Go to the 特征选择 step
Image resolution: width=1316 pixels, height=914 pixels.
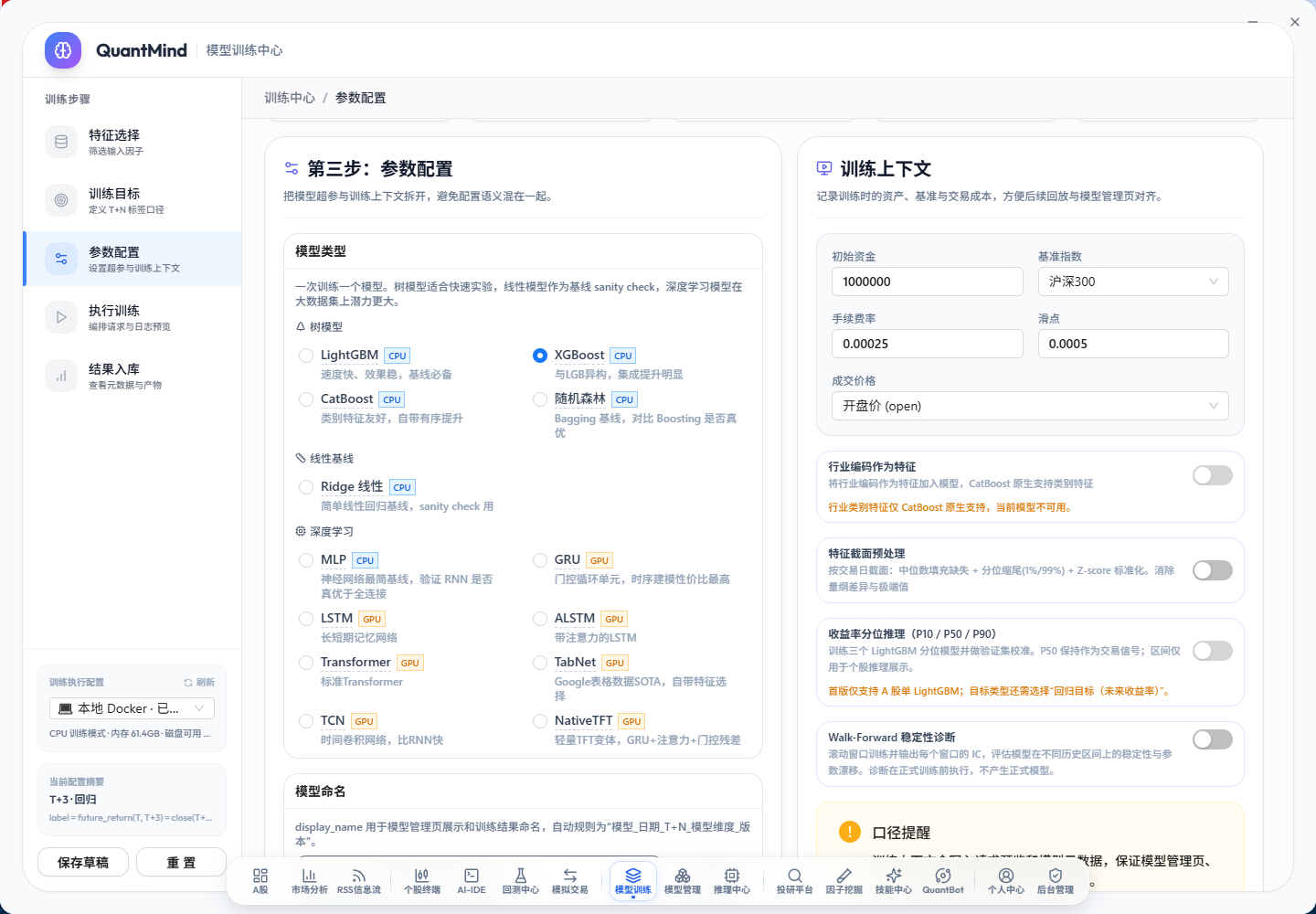(132, 142)
